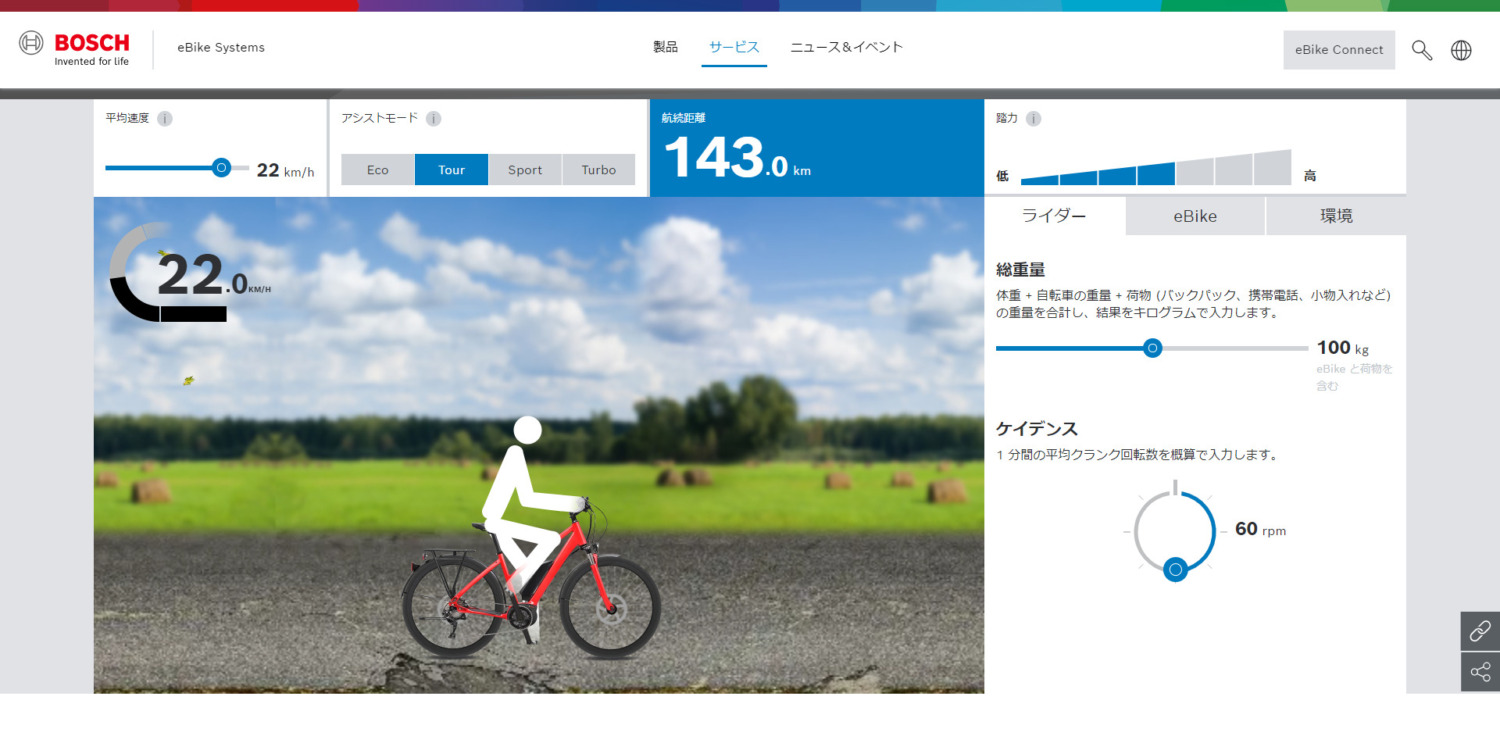Click the red eBike illustration
Viewport: 1500px width, 732px height.
531,576
